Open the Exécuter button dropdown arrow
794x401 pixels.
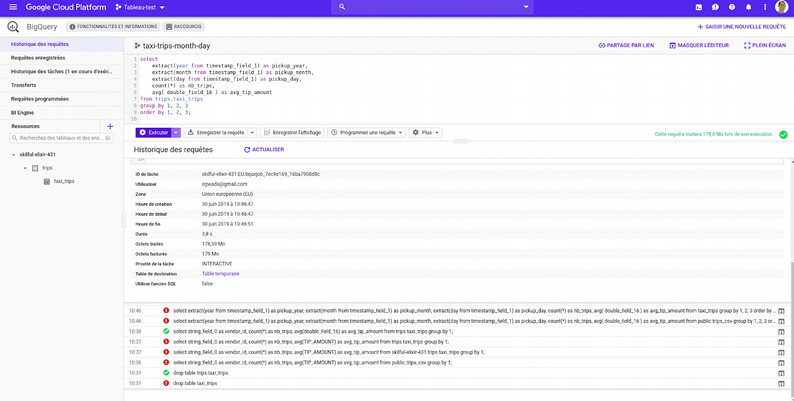tap(176, 132)
